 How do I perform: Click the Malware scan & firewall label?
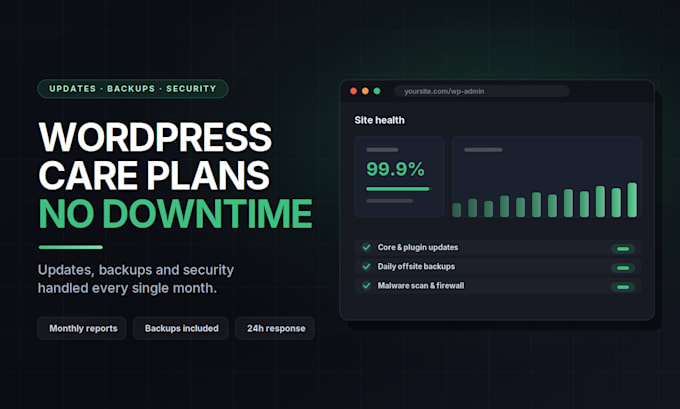[421, 285]
